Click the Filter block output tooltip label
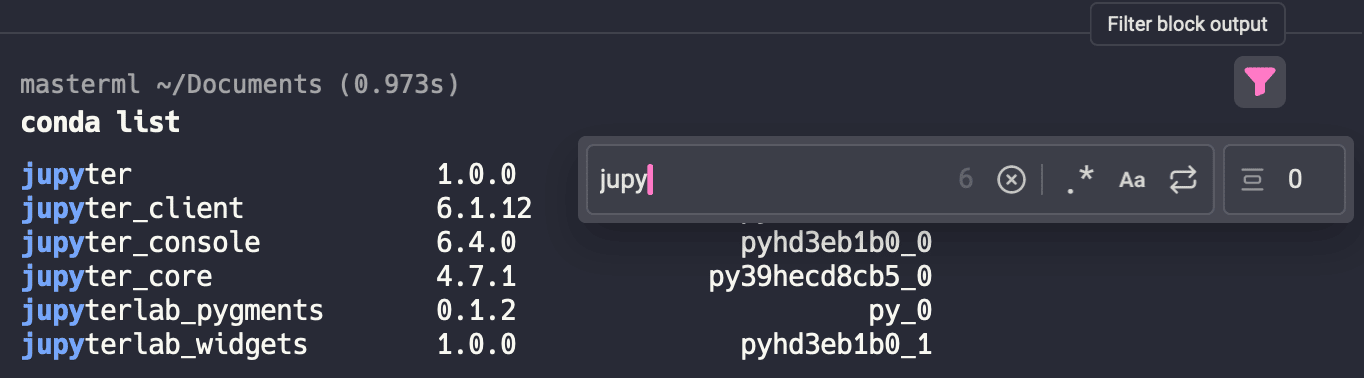This screenshot has width=1364, height=378. click(x=1187, y=24)
